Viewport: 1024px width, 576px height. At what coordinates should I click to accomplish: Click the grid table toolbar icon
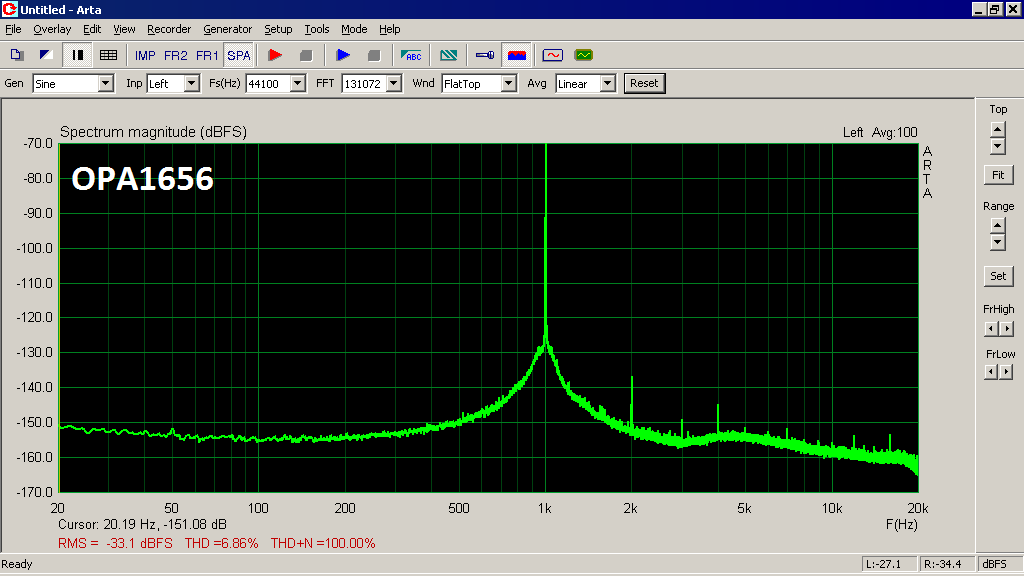tap(108, 56)
